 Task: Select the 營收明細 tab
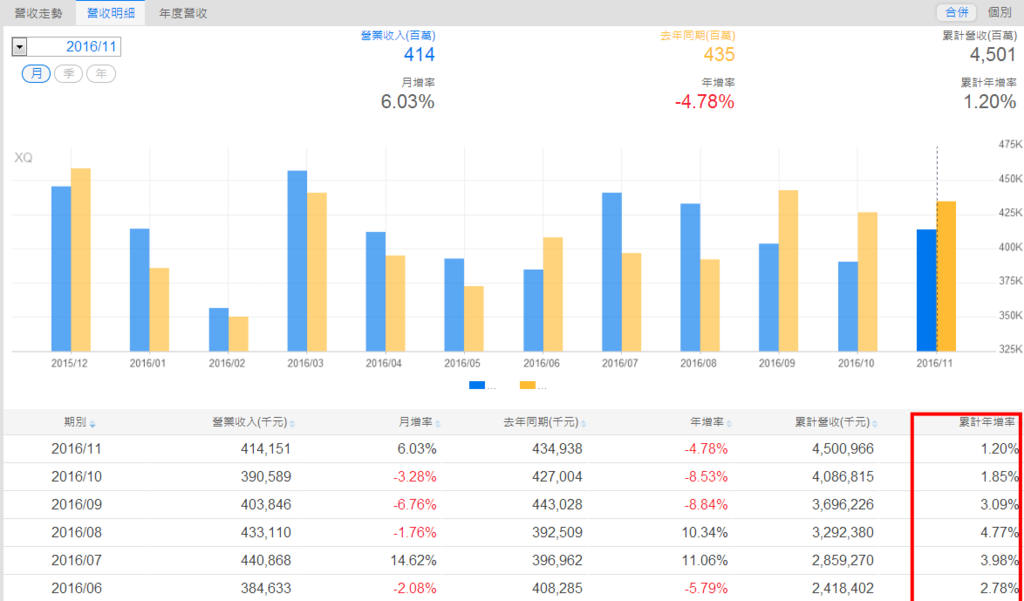coord(111,13)
